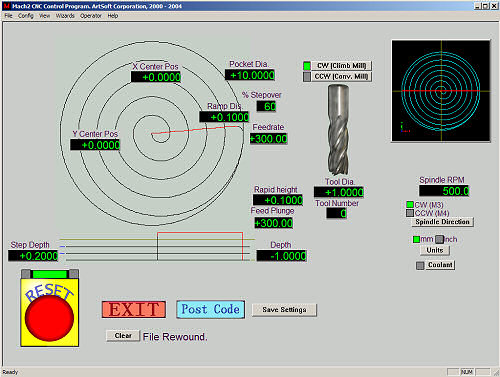Image resolution: width=500 pixels, height=377 pixels.
Task: Click the green LED above RESET
Action: [50, 274]
